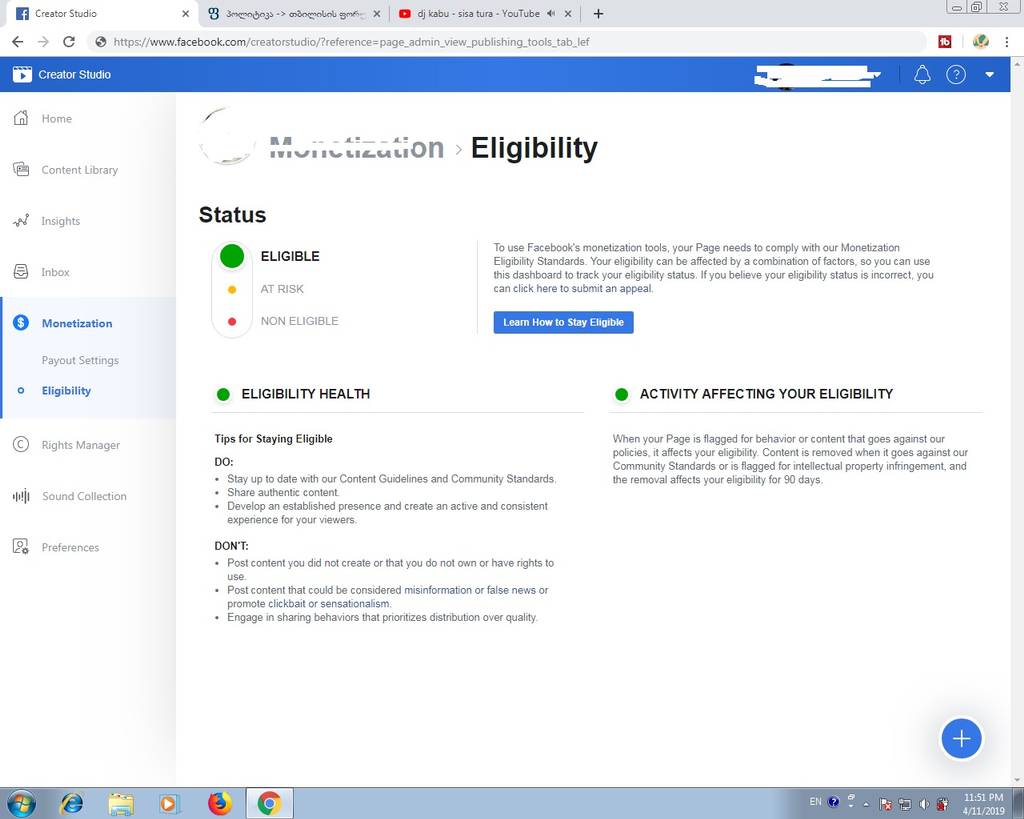1024x819 pixels.
Task: Open Payout Settings submenu item
Action: point(80,360)
